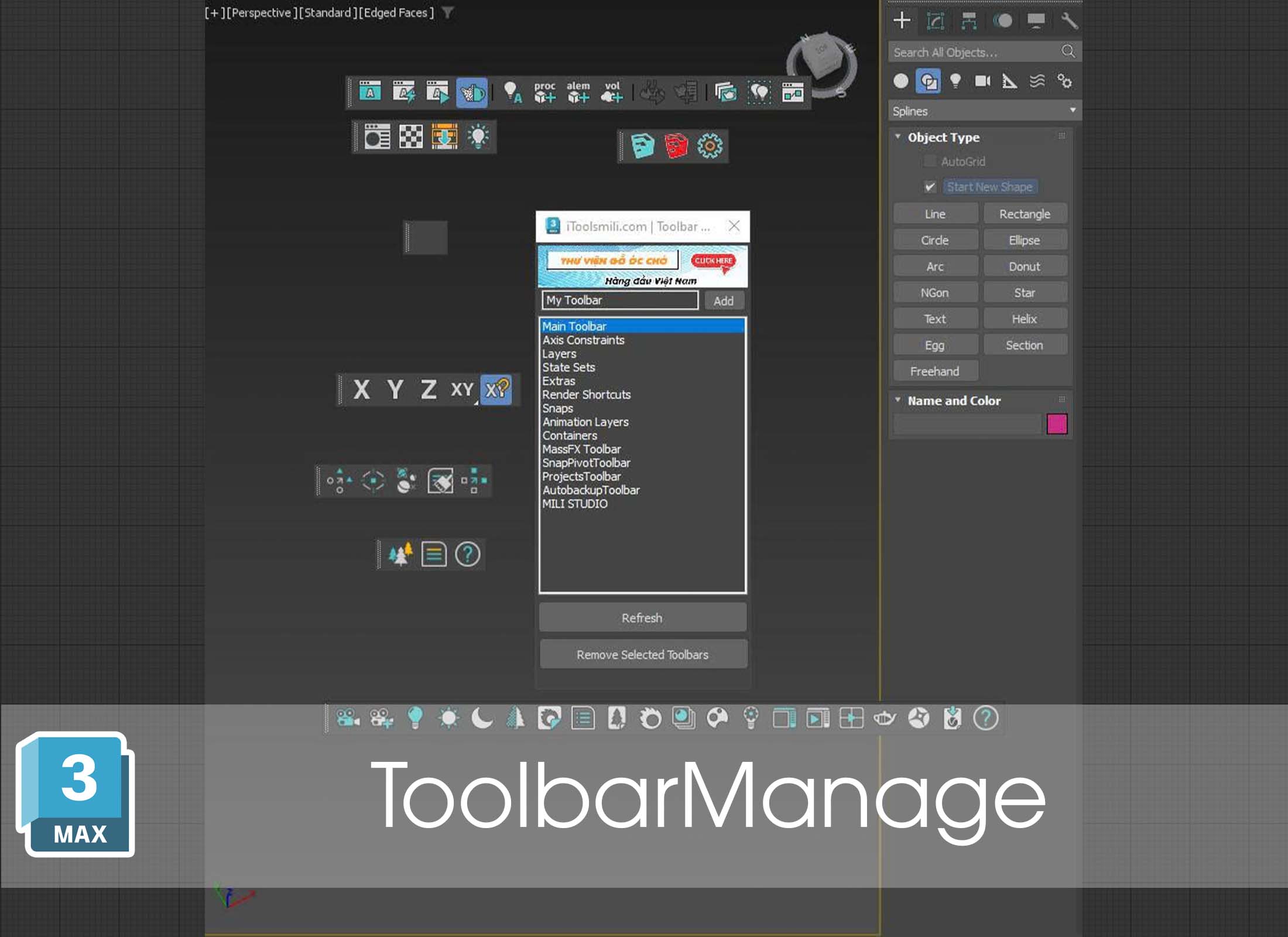
Task: Click the render settings gear icon
Action: pyautogui.click(x=709, y=146)
